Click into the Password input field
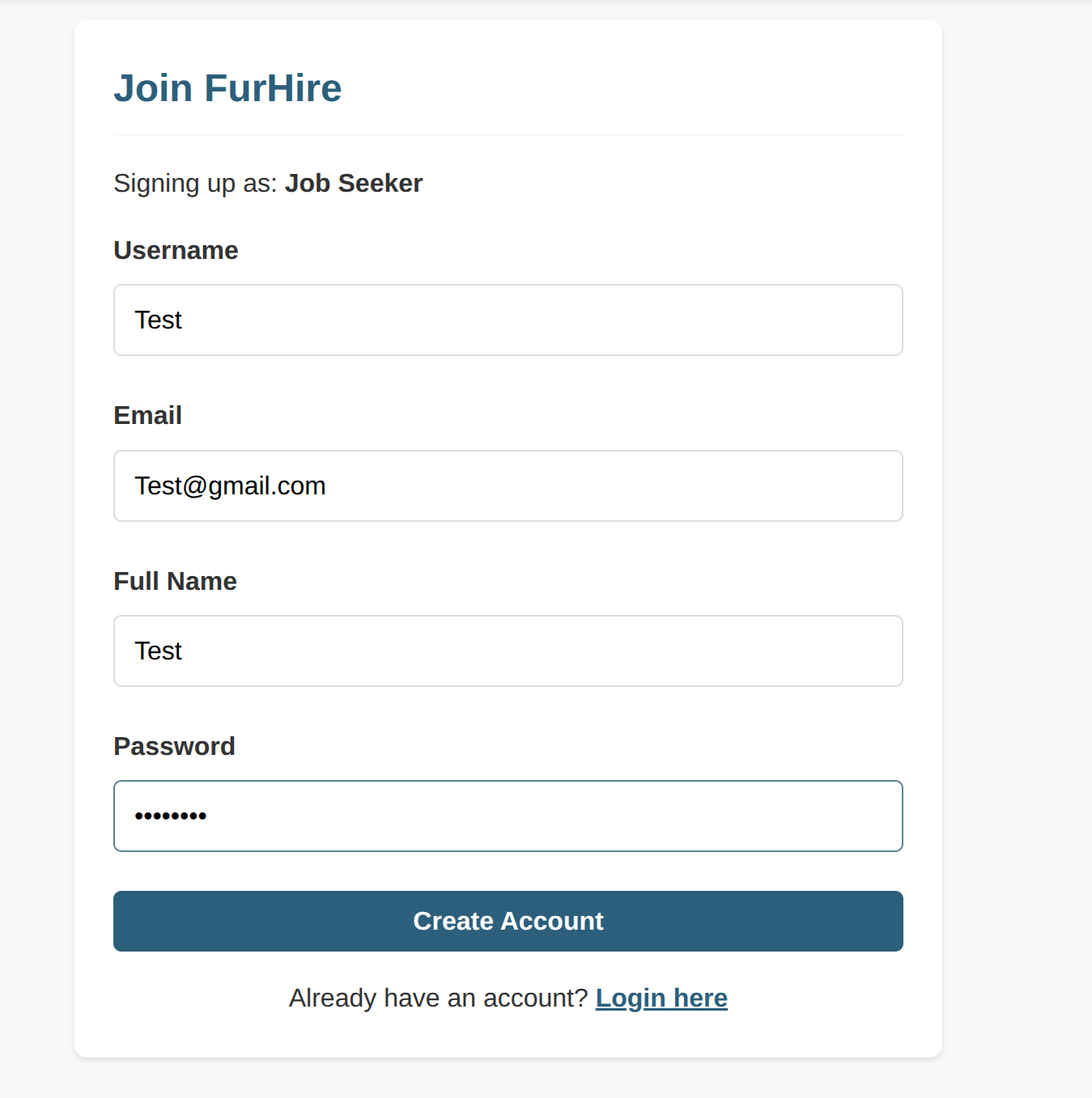1092x1098 pixels. point(508,816)
